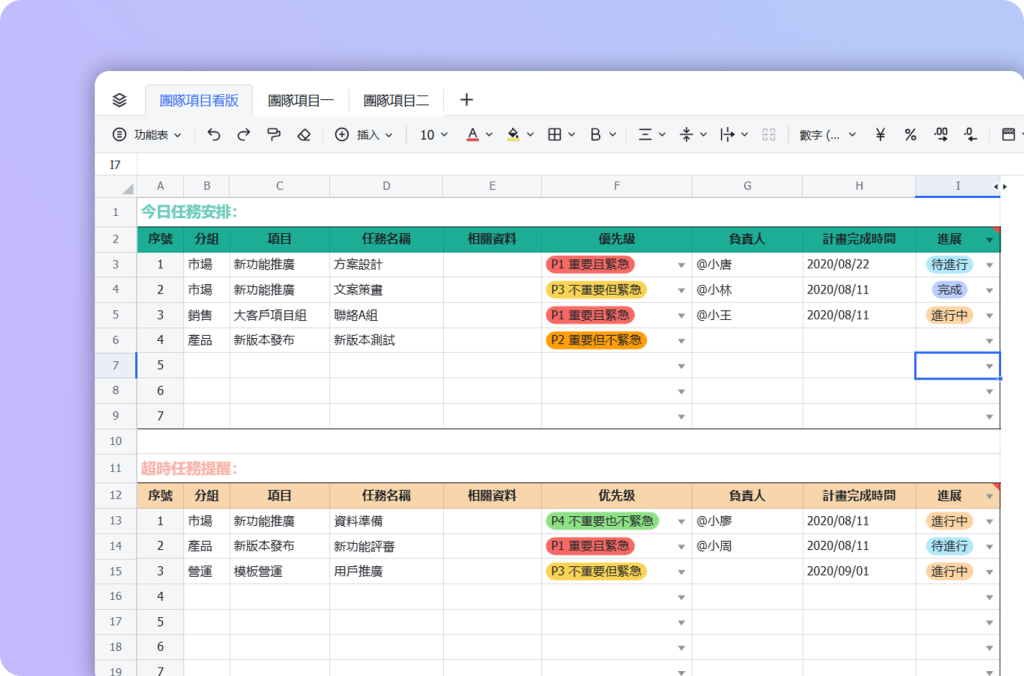Viewport: 1024px width, 676px height.
Task: Open the cell borders tool
Action: pyautogui.click(x=554, y=135)
